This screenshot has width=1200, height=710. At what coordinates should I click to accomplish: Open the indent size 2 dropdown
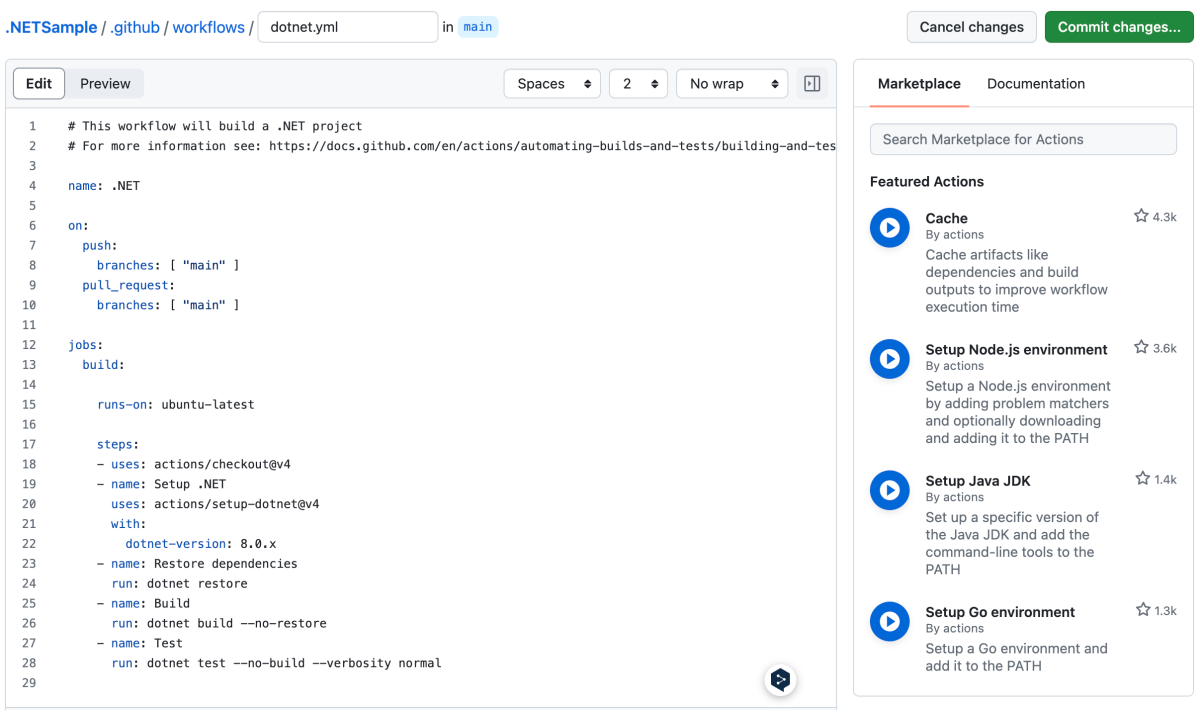638,84
